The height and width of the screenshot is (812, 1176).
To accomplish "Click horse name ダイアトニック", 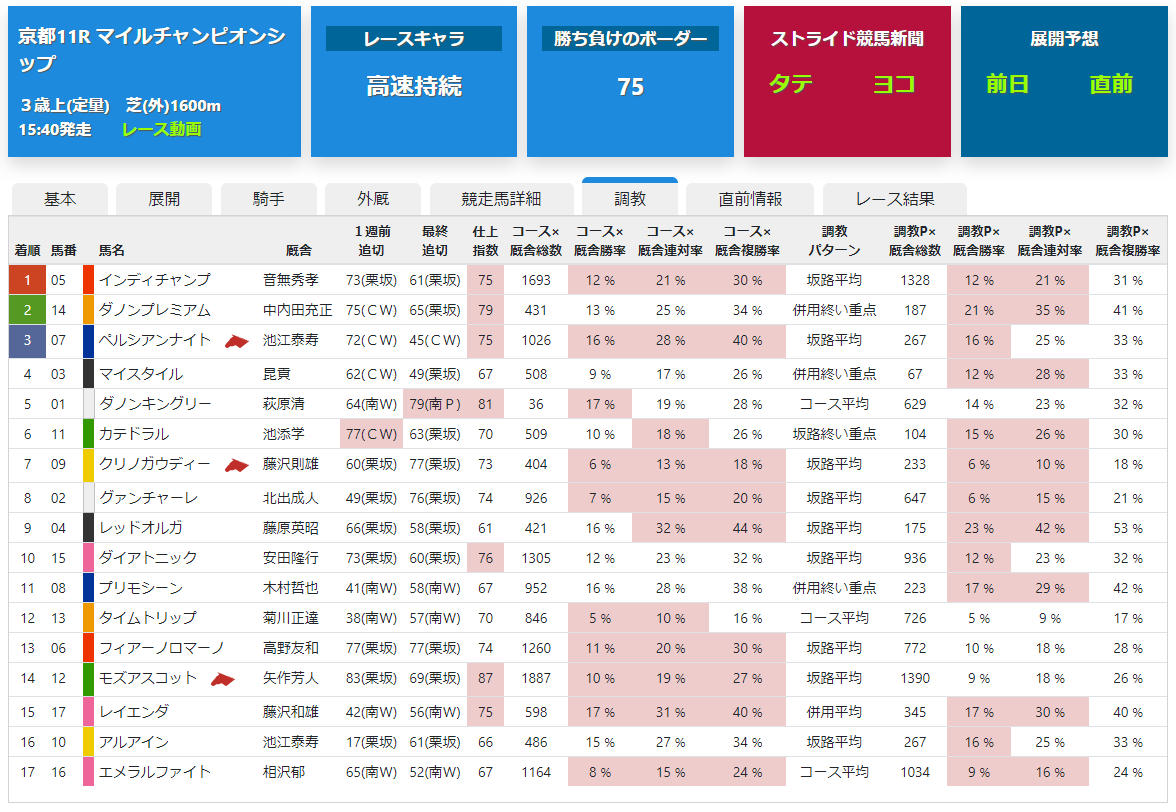I will pos(148,558).
